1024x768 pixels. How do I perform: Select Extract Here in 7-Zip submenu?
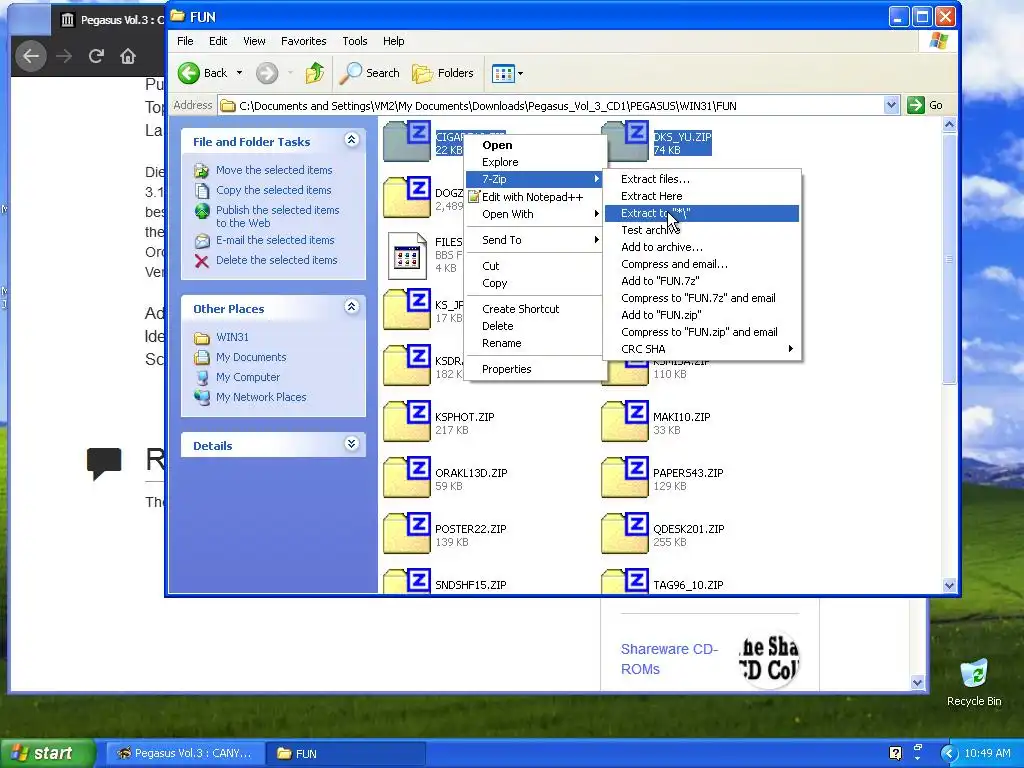tap(701, 196)
